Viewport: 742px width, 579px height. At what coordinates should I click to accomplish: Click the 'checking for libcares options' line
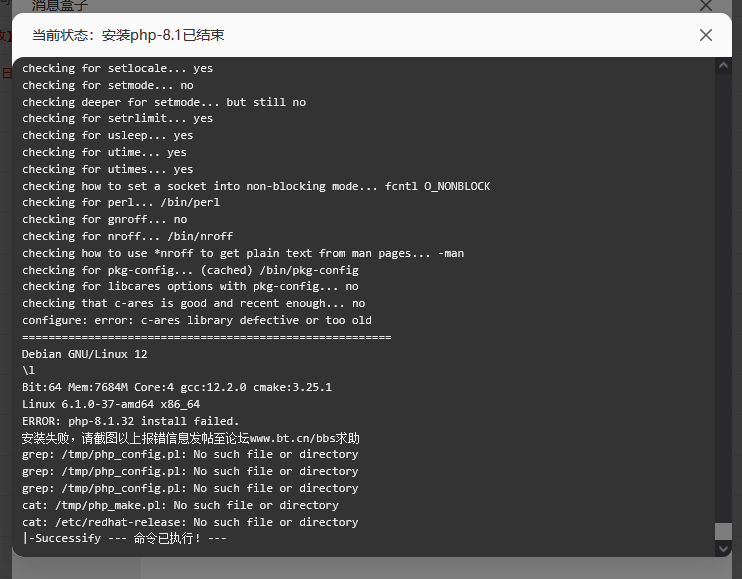pos(190,286)
